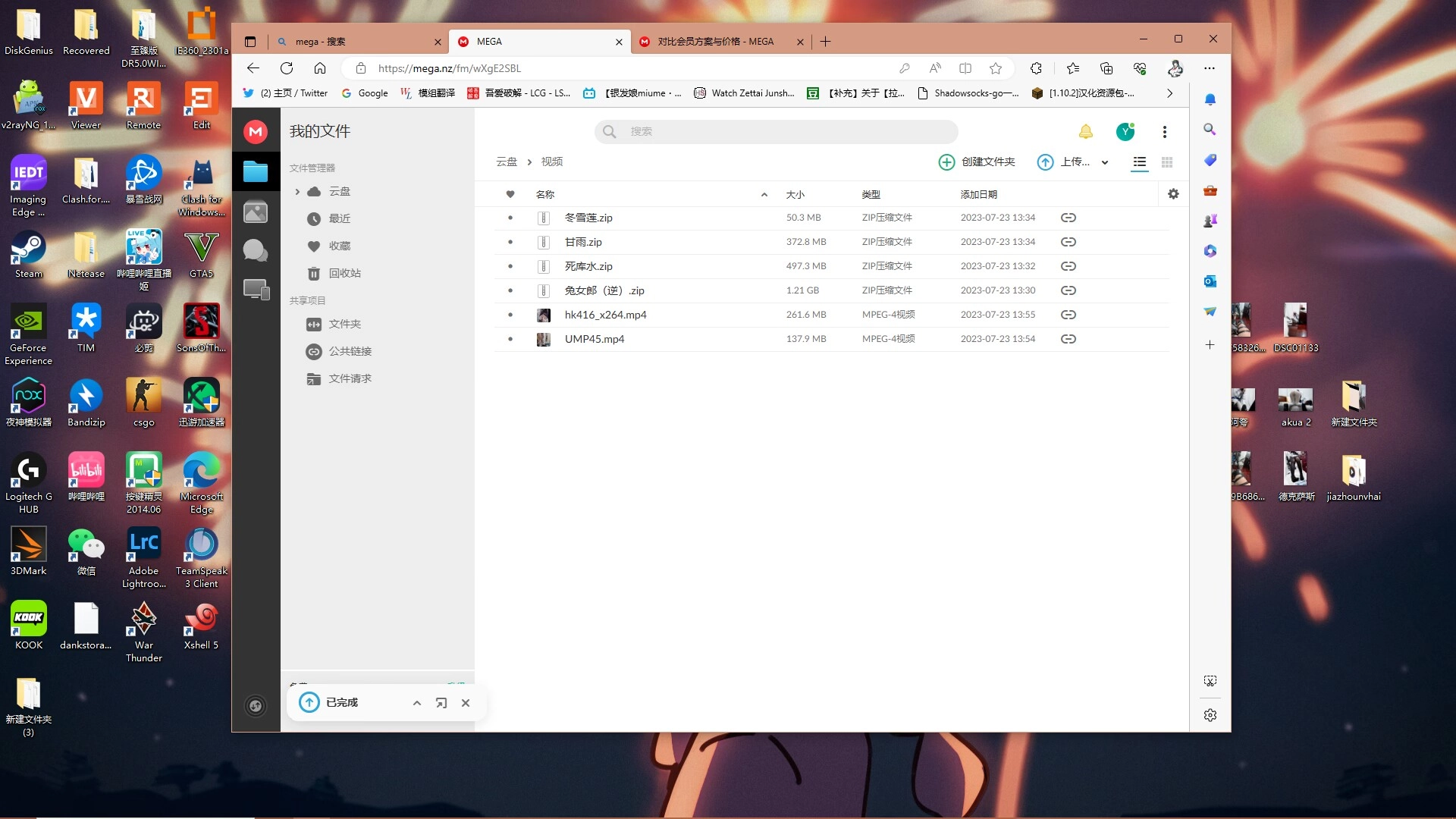Screen dimensions: 1456x819
Task: Select file 兔女郎（逆）.zip
Action: coord(831,290)
